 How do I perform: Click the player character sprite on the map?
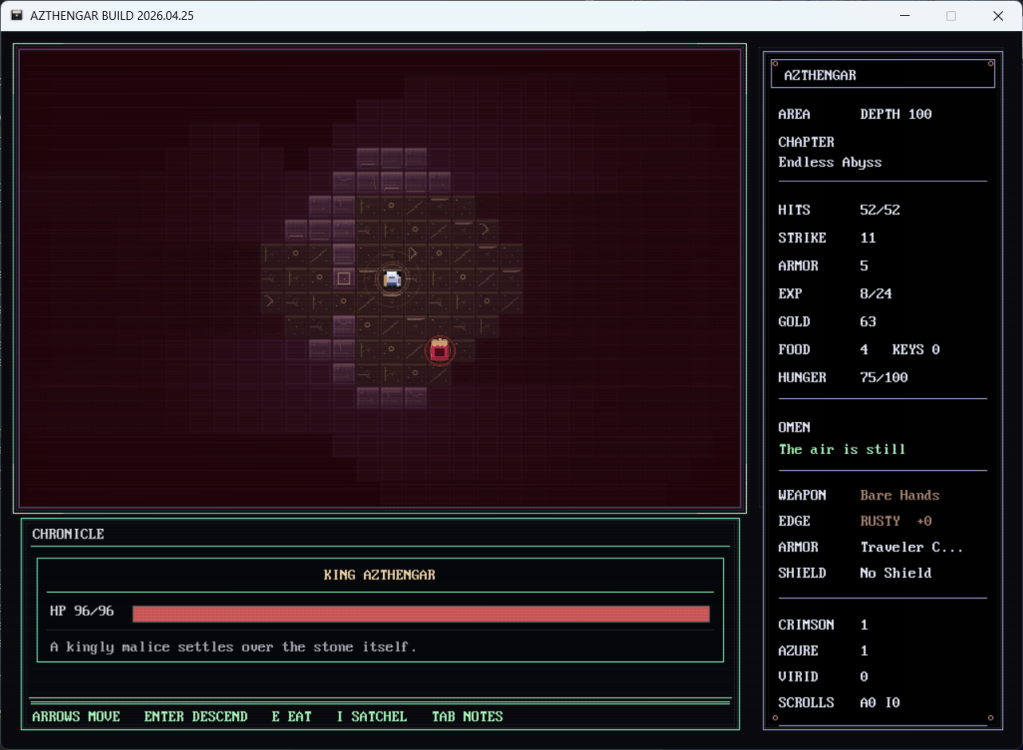[392, 279]
